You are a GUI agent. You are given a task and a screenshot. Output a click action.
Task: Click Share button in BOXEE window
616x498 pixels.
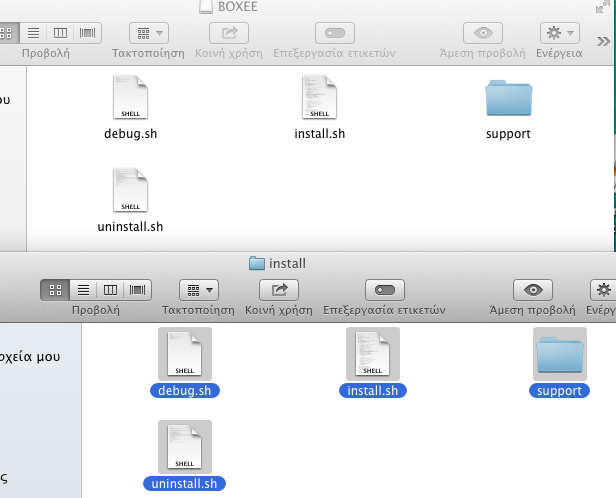point(229,33)
